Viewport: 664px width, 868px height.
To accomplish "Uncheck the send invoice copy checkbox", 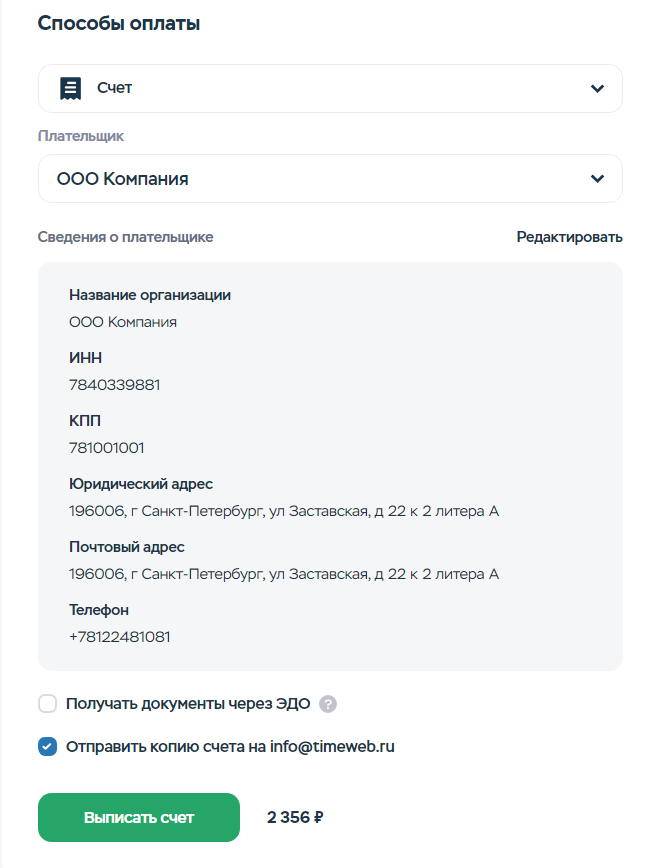I will pyautogui.click(x=48, y=746).
